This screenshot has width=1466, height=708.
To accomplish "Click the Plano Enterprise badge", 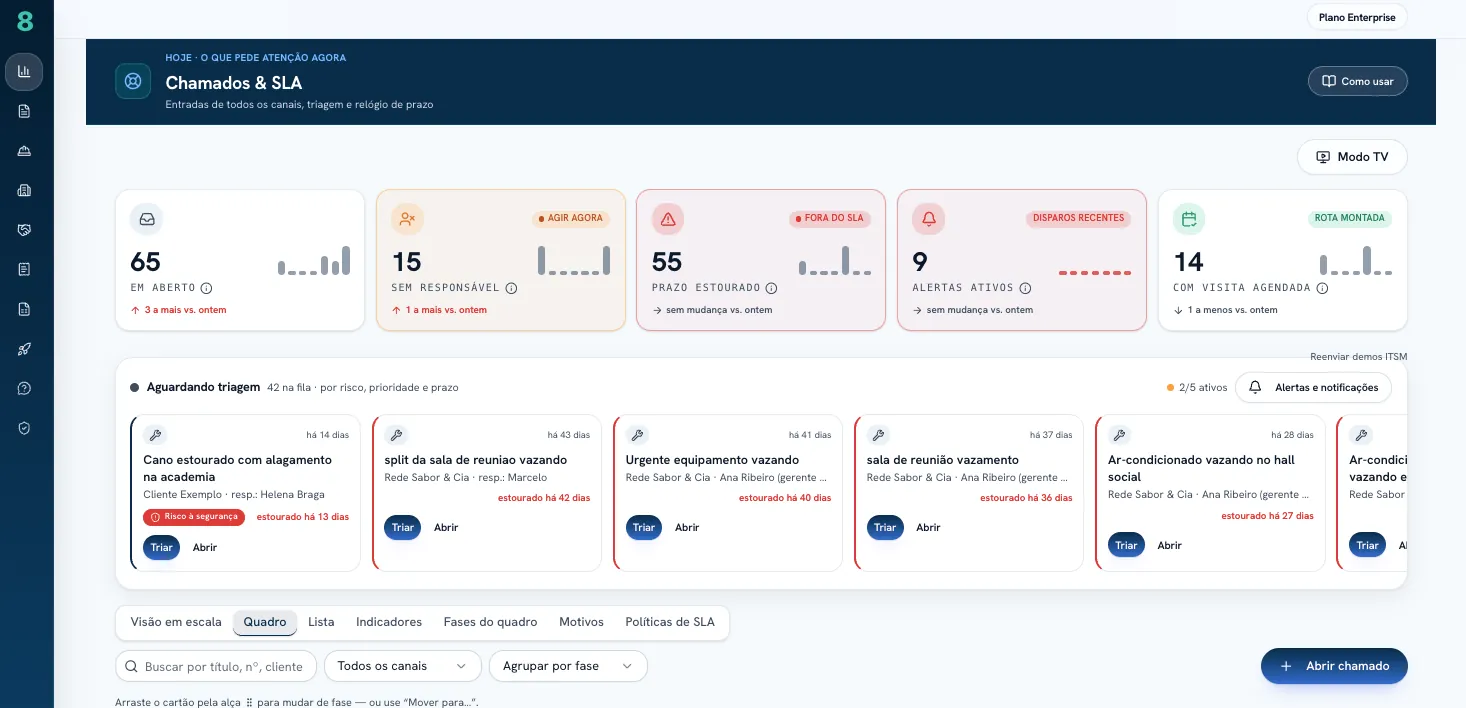I will click(x=1357, y=17).
